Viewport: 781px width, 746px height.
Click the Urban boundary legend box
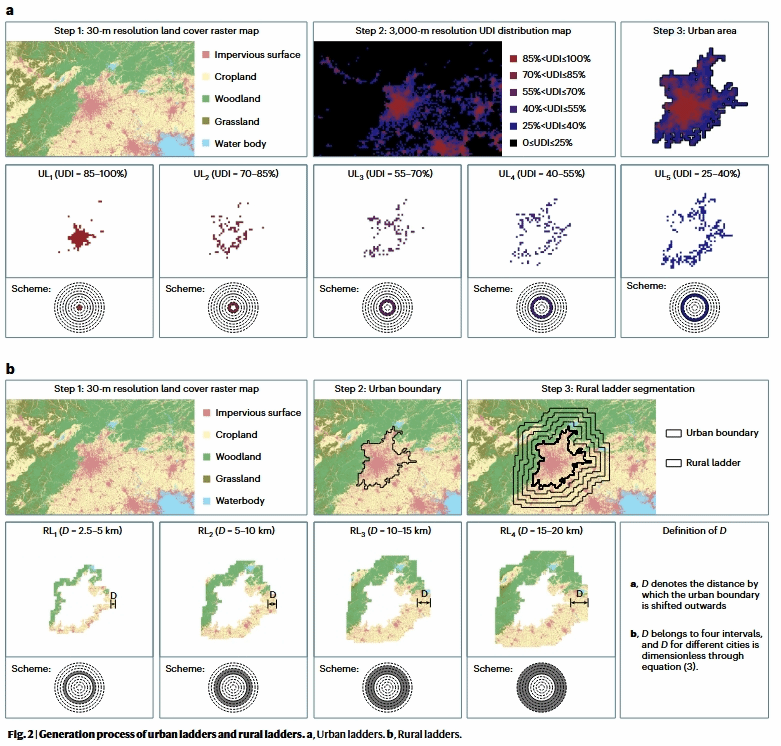pyautogui.click(x=675, y=433)
